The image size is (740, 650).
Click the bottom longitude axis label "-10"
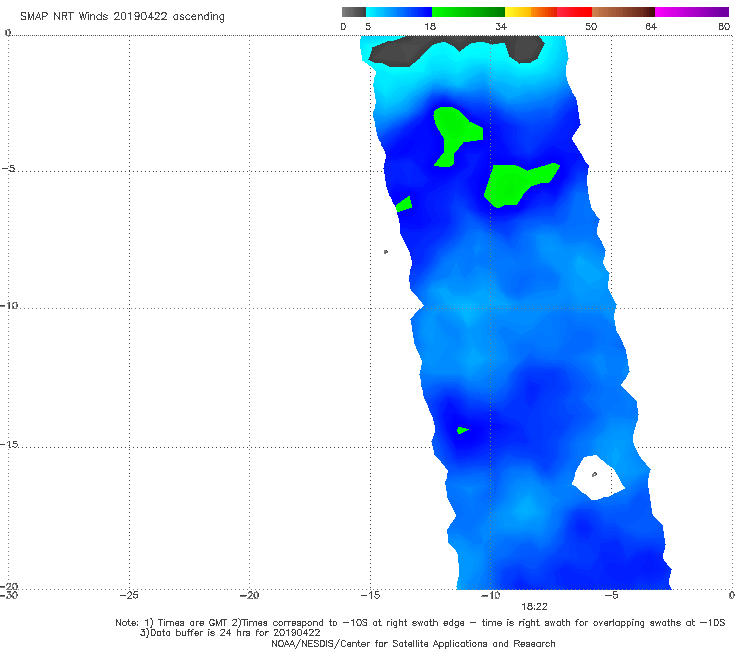491,595
